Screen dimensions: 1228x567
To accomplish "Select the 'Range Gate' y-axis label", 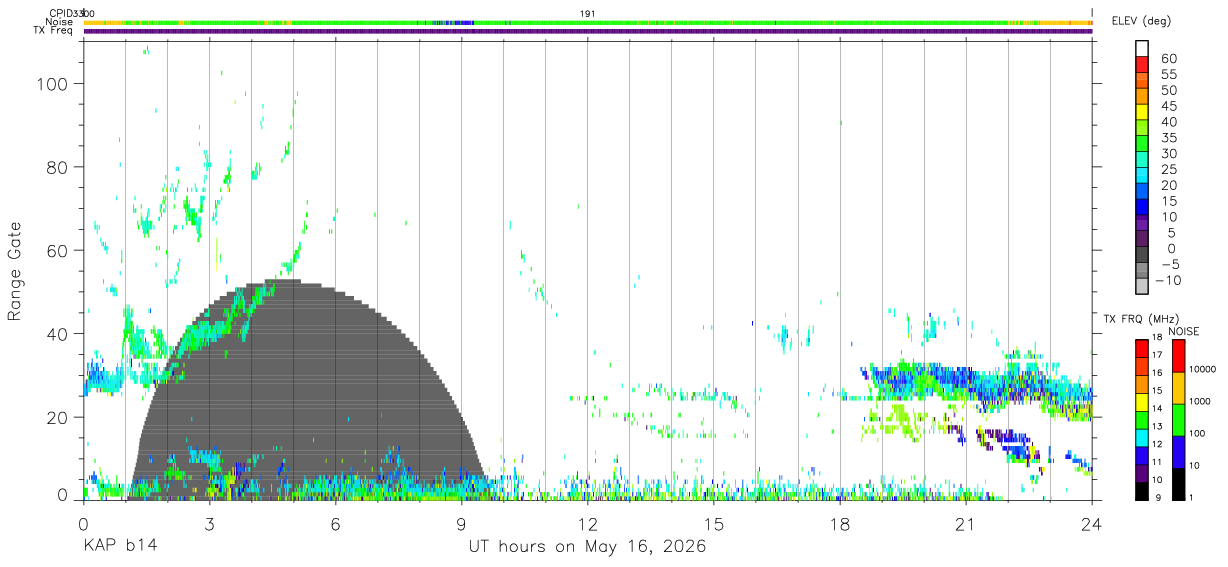I will 15,271.
